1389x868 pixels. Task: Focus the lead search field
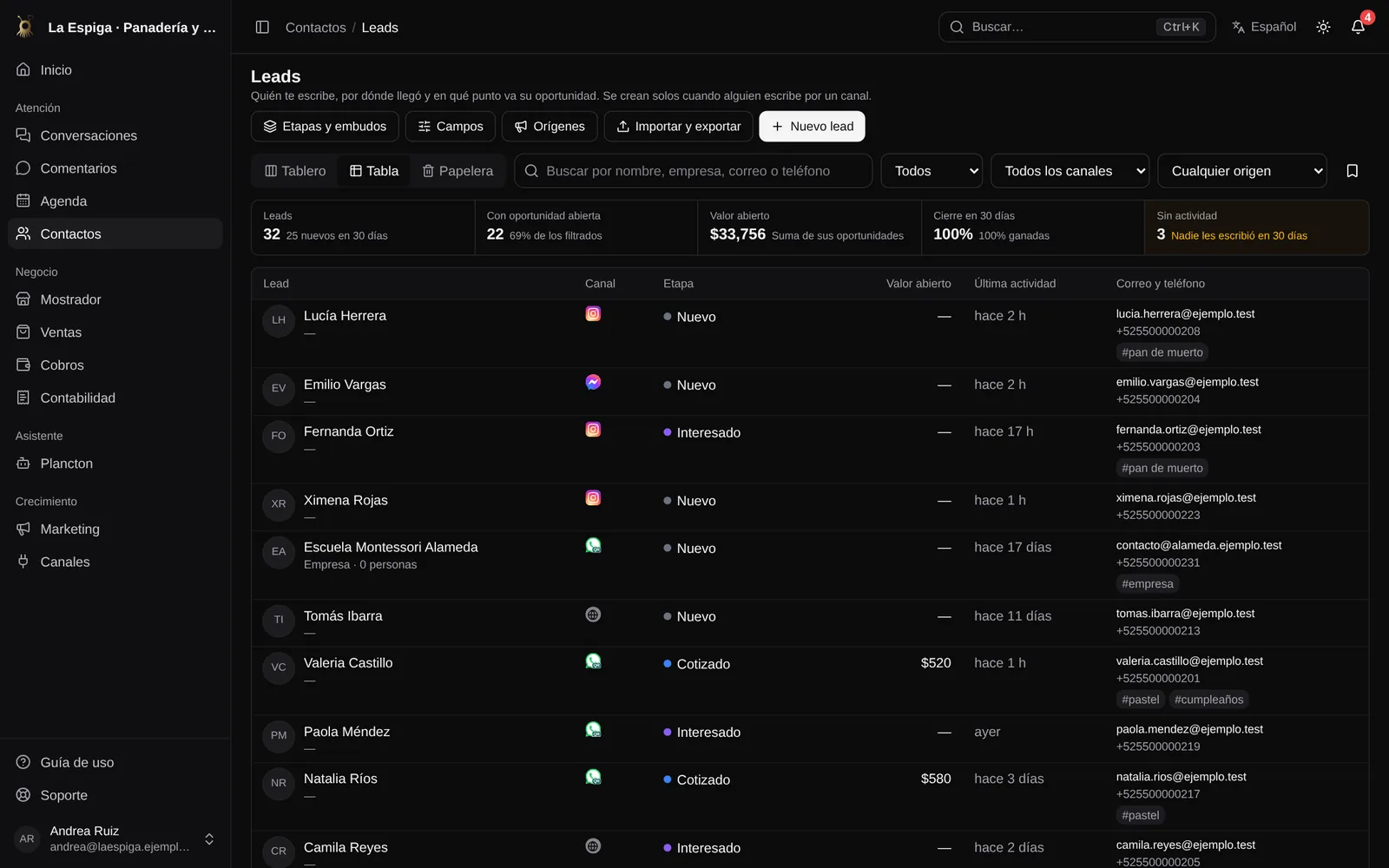(694, 171)
